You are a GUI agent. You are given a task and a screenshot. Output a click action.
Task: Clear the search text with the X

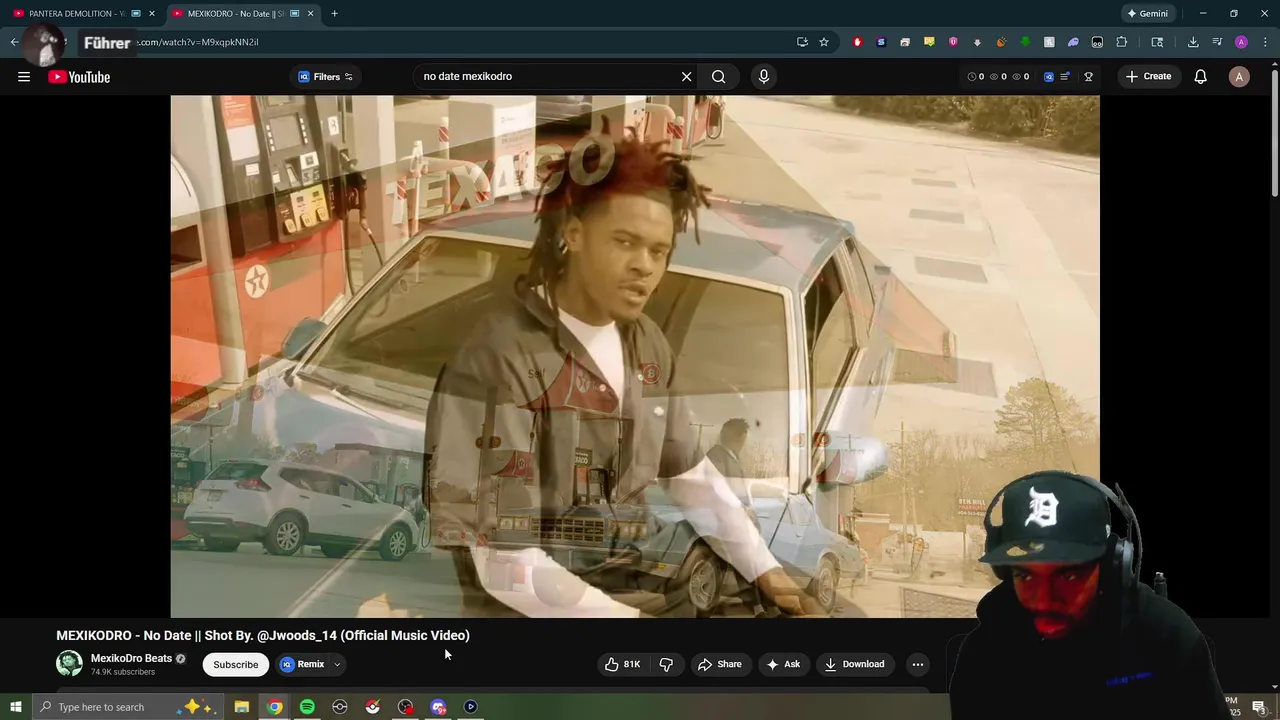click(687, 76)
